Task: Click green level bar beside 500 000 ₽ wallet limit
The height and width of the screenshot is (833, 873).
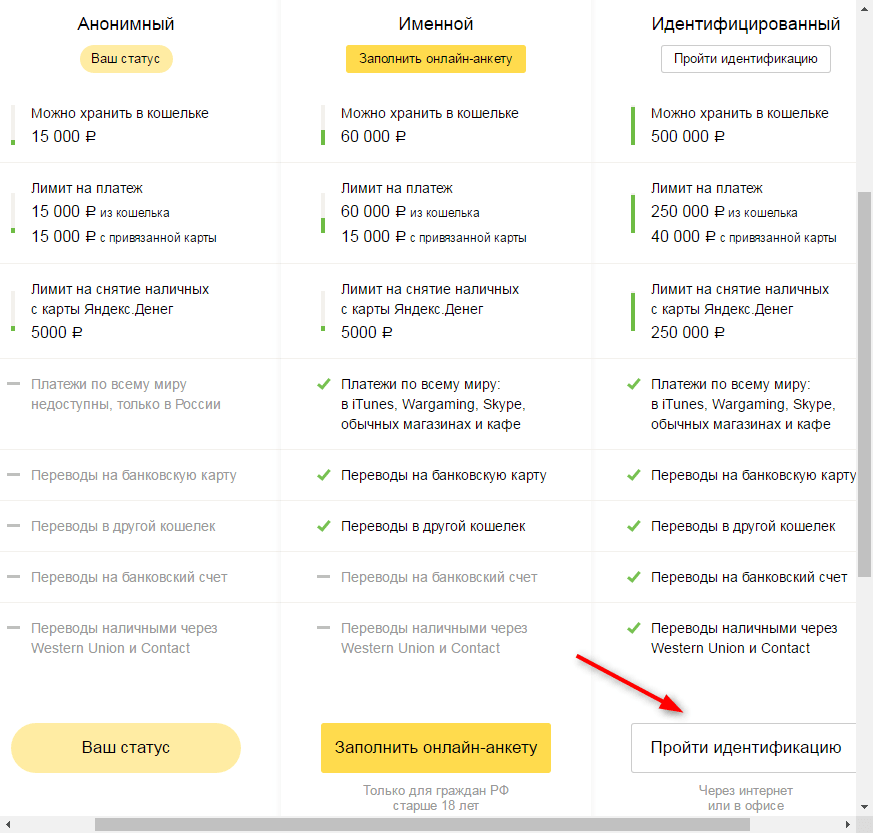Action: click(x=633, y=125)
